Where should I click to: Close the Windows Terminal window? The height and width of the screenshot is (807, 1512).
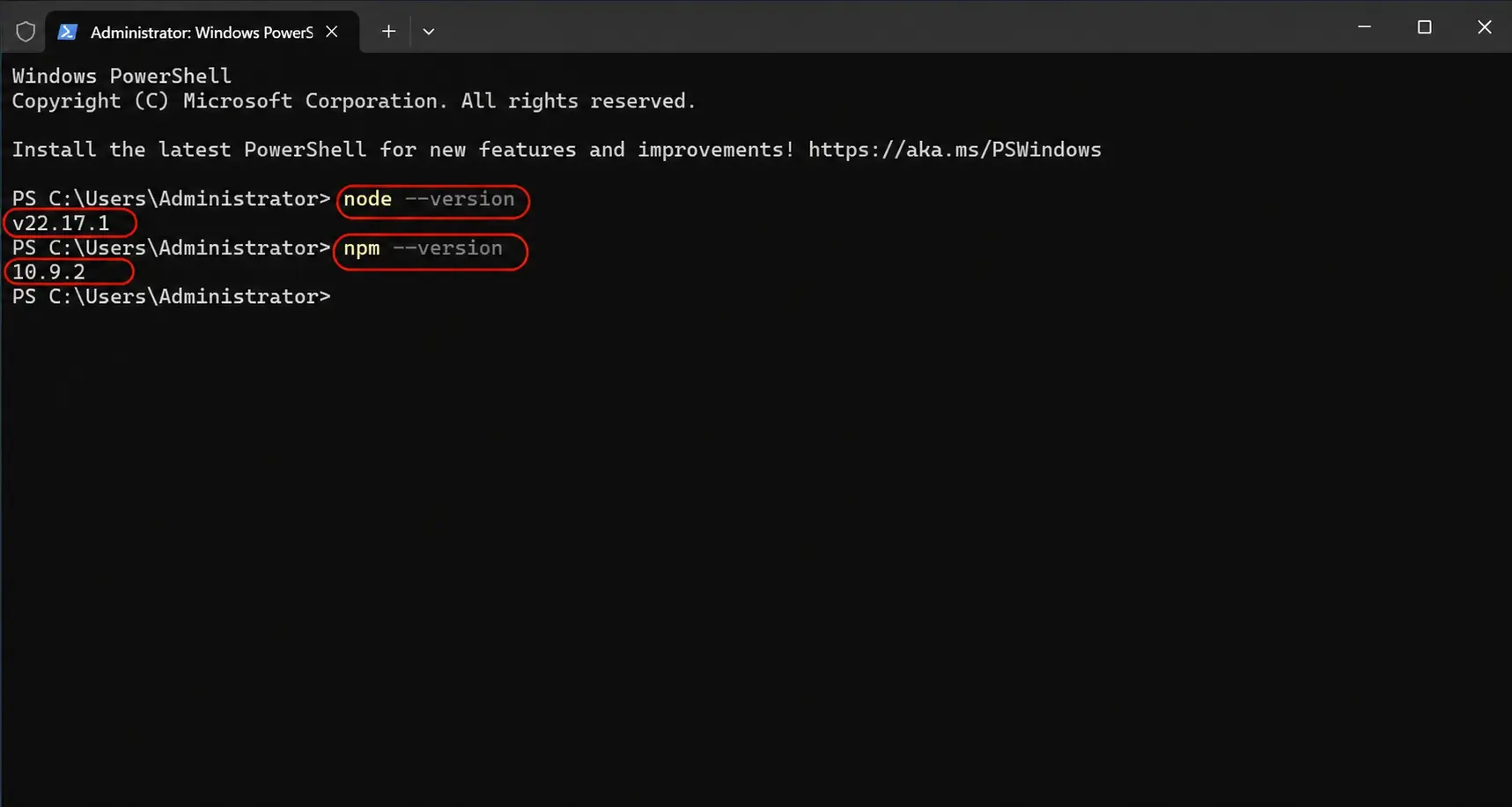coord(1484,27)
